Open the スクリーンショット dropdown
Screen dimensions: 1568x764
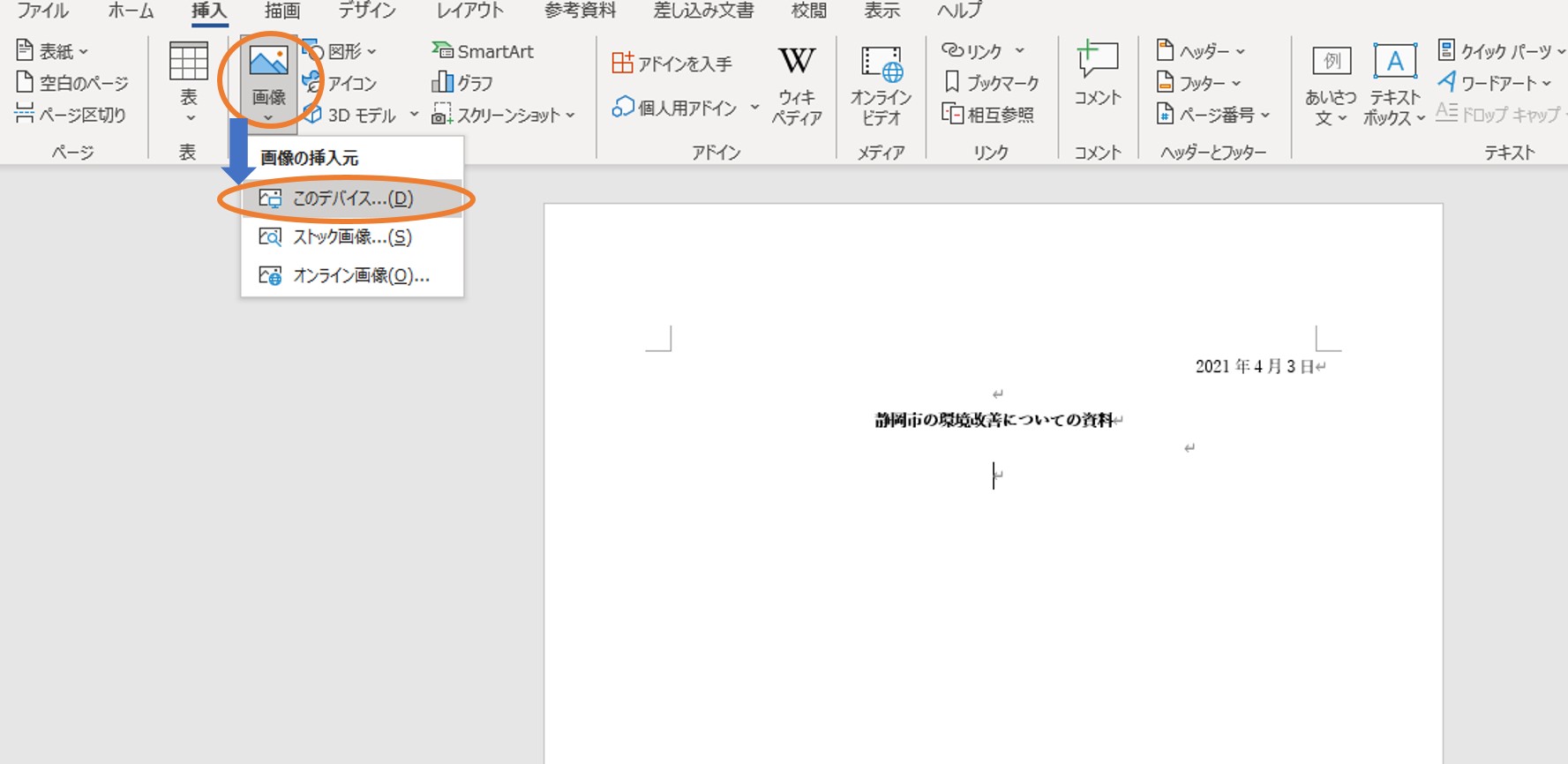[503, 115]
